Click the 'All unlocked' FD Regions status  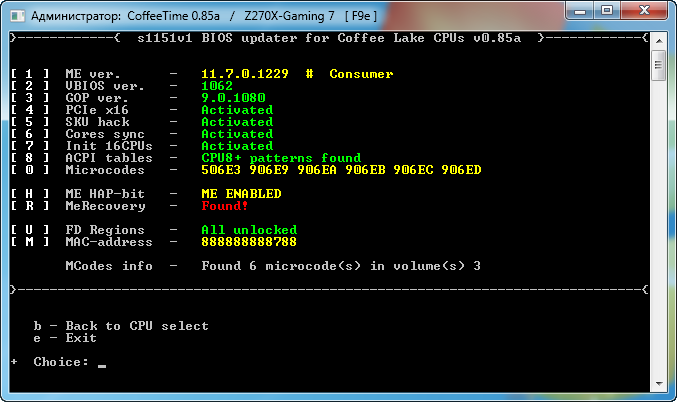[249, 230]
